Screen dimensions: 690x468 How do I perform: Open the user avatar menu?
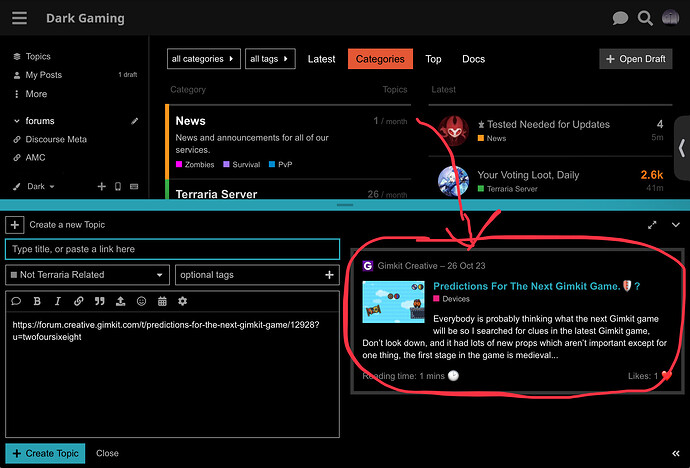(x=670, y=18)
